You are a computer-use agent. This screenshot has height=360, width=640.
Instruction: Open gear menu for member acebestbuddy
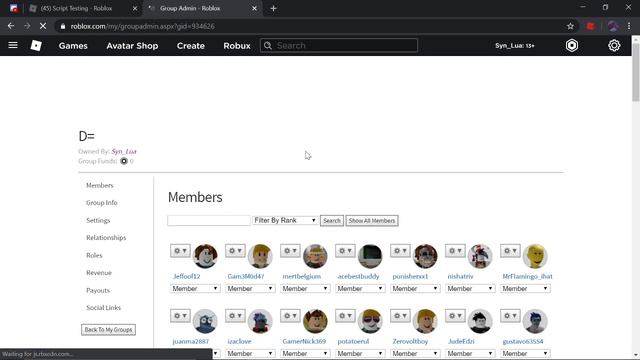[345, 251]
